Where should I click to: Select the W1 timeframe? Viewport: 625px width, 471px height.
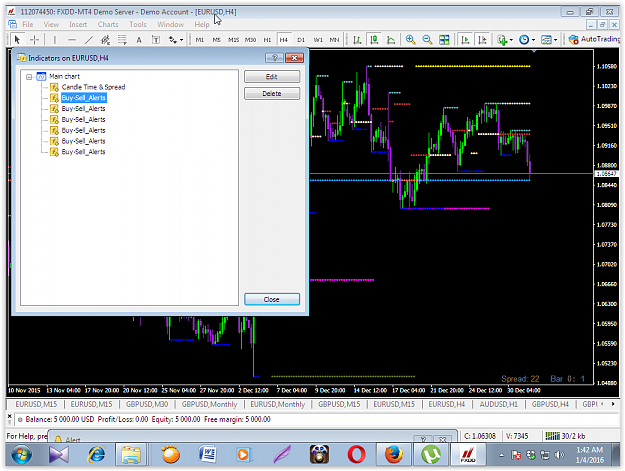(318, 40)
